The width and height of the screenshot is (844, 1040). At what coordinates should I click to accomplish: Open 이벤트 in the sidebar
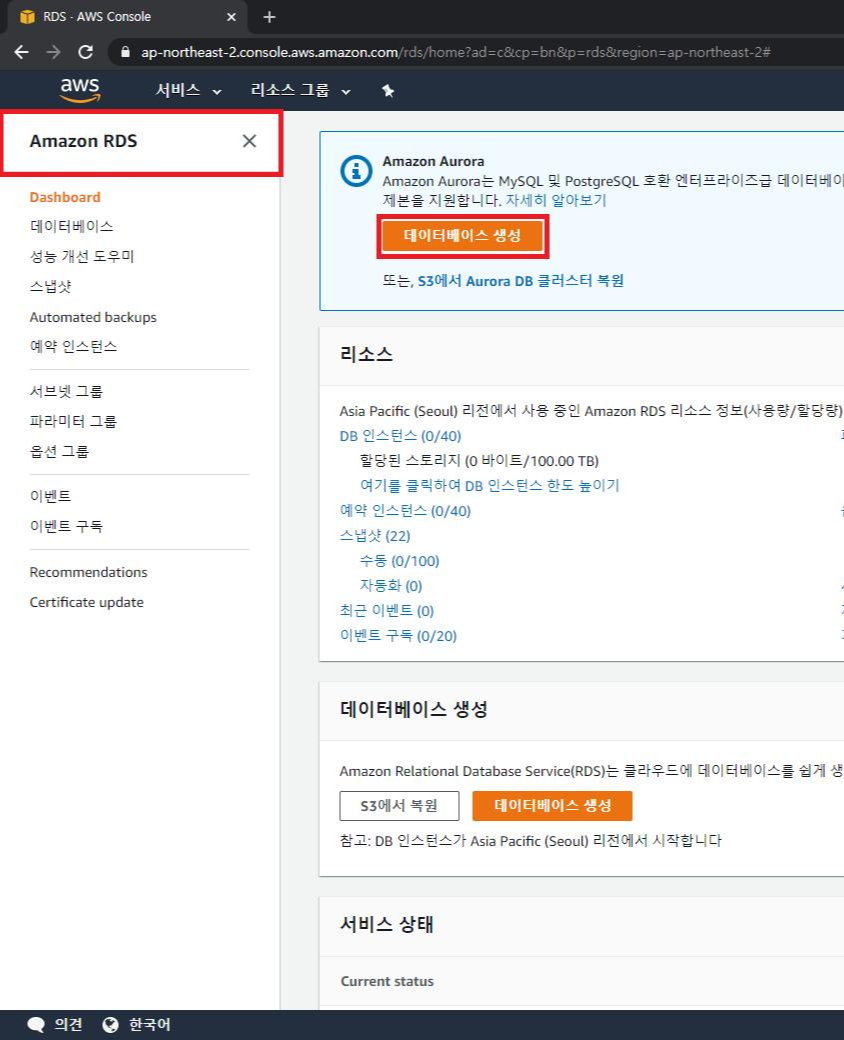coord(50,496)
